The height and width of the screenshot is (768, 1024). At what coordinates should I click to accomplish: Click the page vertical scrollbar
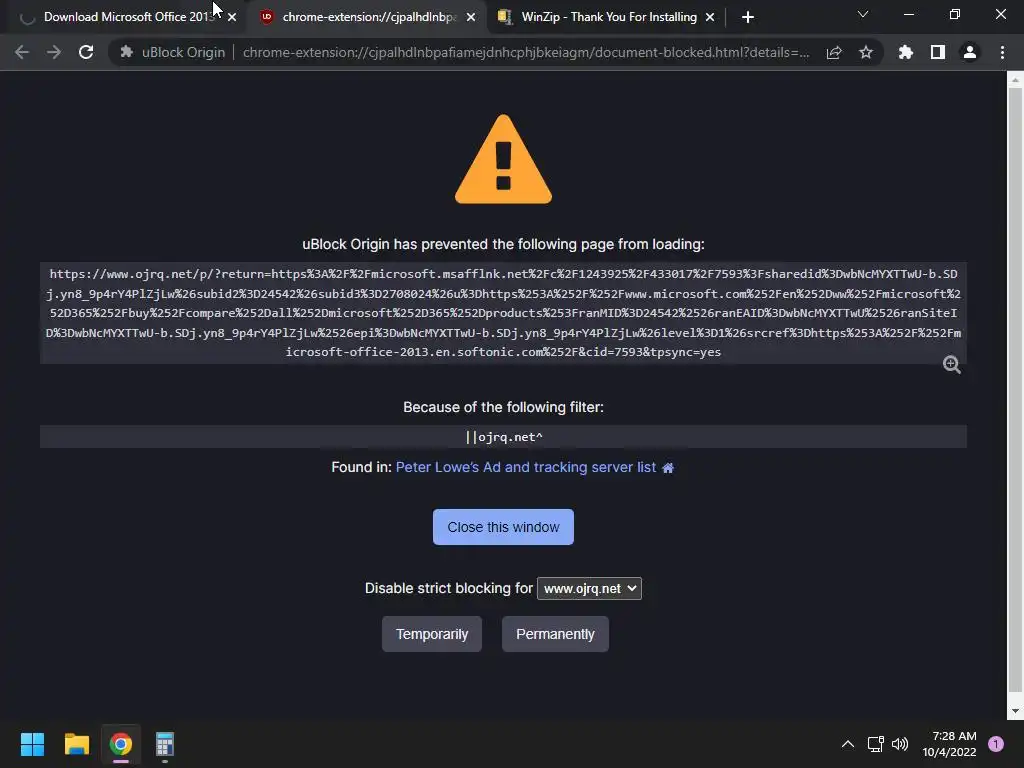(1015, 392)
